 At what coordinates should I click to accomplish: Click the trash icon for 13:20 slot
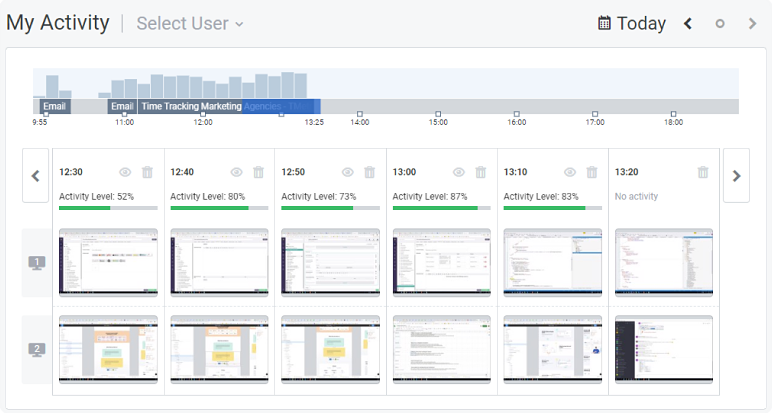pyautogui.click(x=703, y=173)
